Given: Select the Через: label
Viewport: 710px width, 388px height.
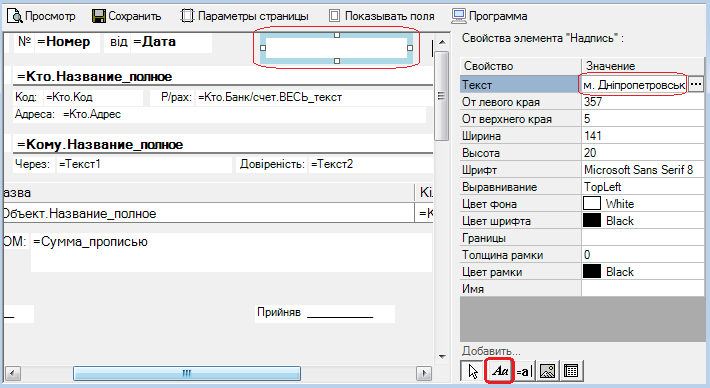Looking at the screenshot, I should (x=33, y=164).
